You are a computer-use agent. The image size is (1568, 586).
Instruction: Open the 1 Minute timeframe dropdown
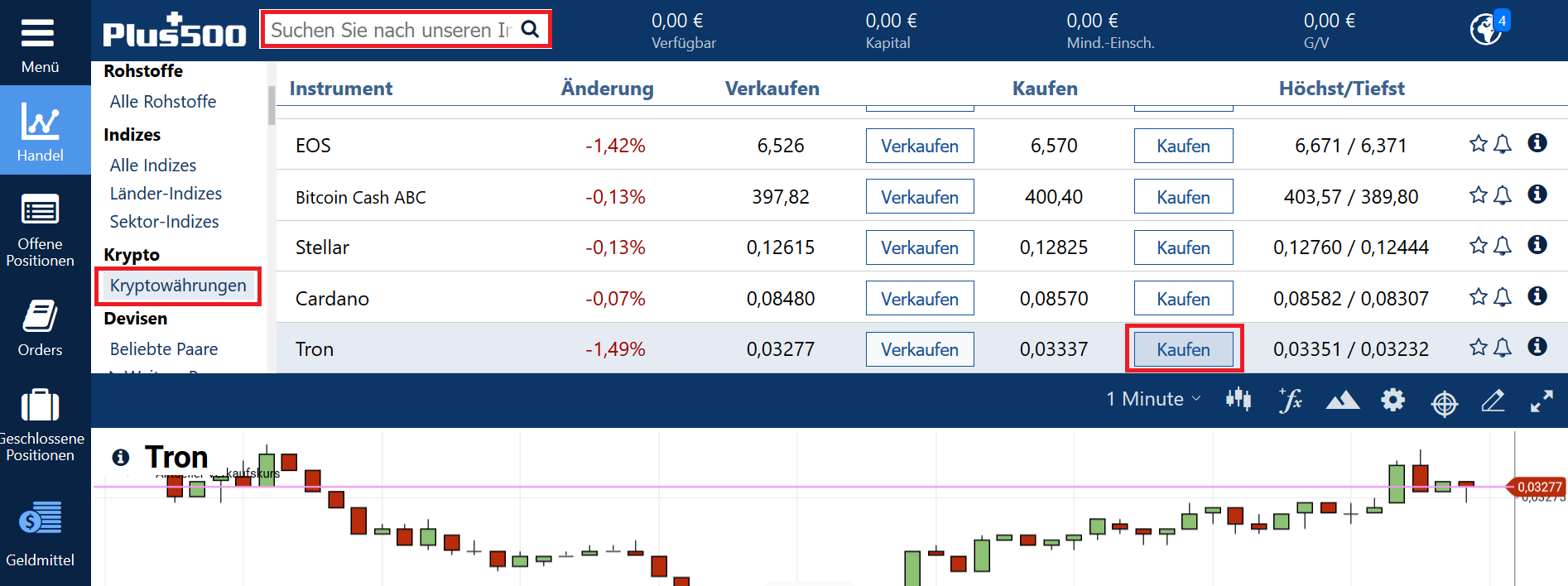tap(1153, 399)
